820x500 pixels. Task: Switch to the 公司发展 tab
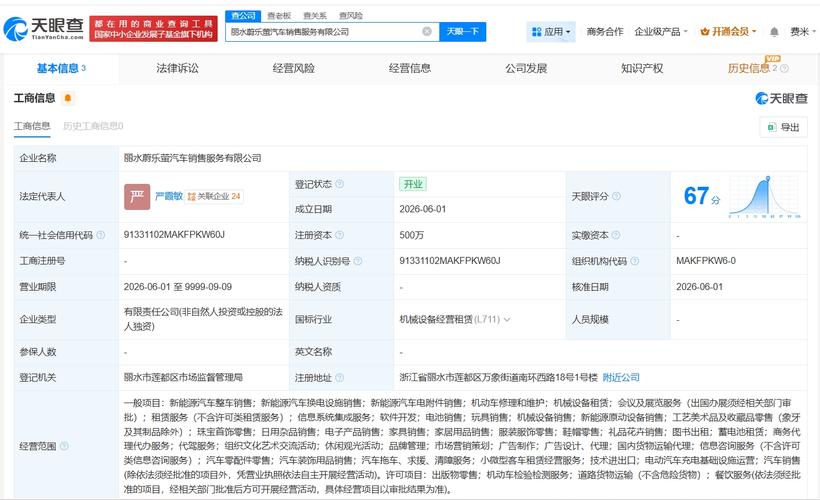[x=526, y=68]
